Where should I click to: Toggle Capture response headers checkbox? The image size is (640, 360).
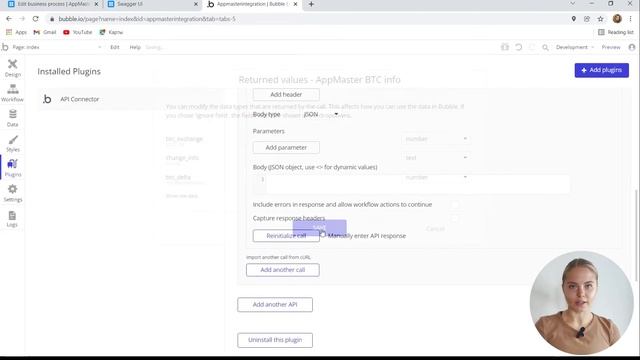[455, 218]
